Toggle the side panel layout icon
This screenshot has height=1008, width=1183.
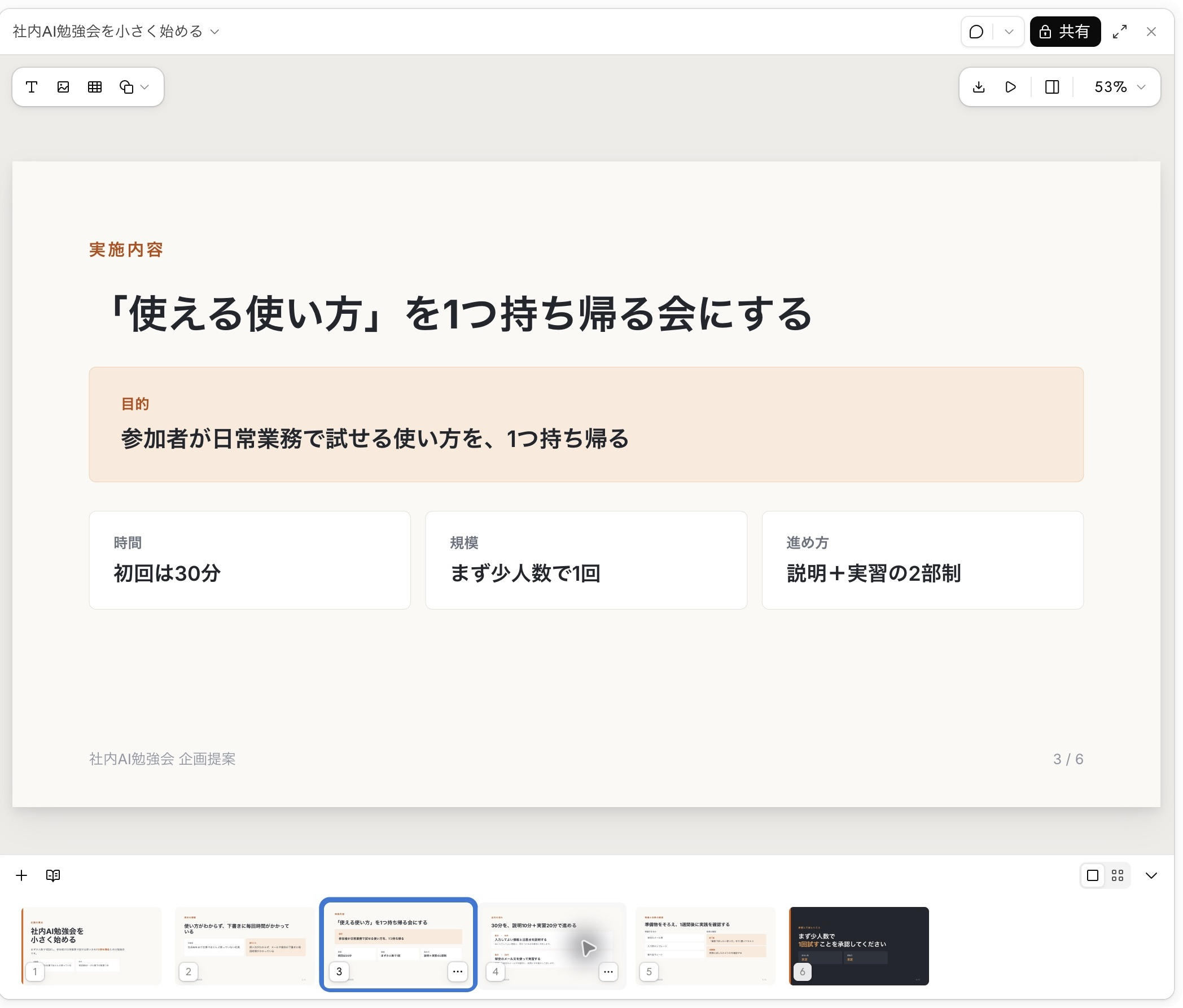(1052, 87)
